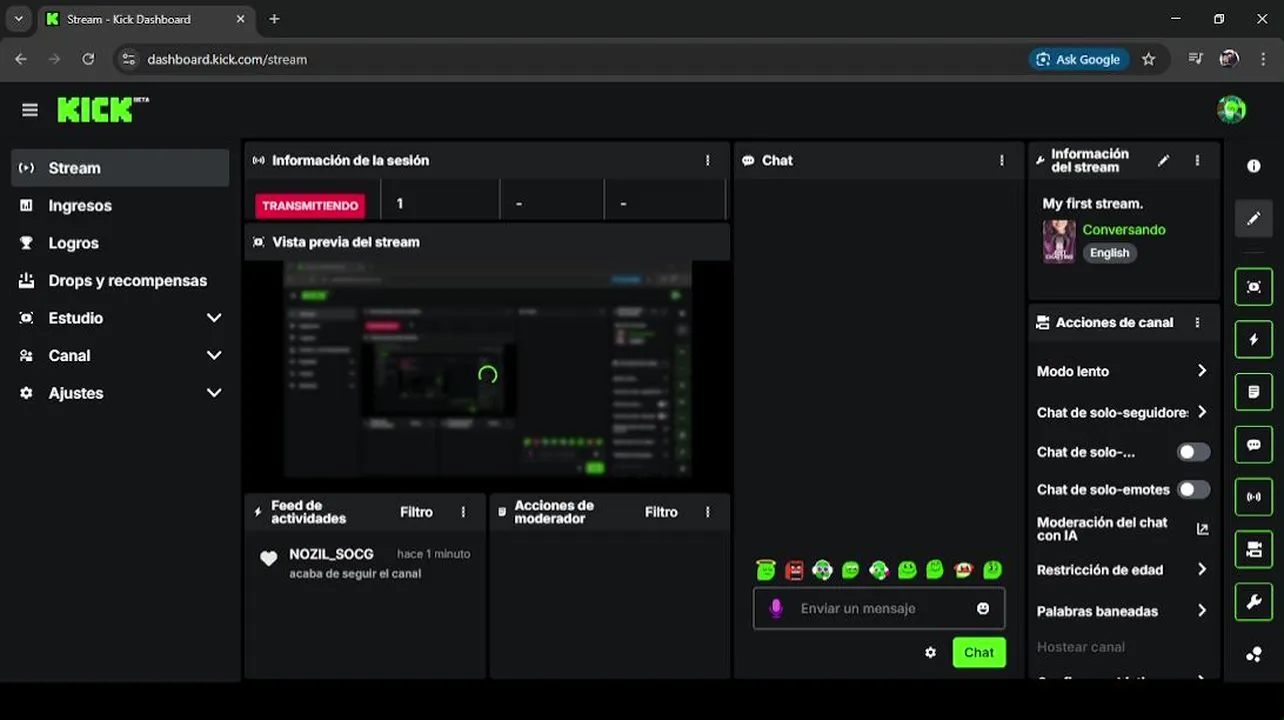Click the TRANSMITIENDO status badge
The height and width of the screenshot is (720, 1284).
tap(310, 205)
